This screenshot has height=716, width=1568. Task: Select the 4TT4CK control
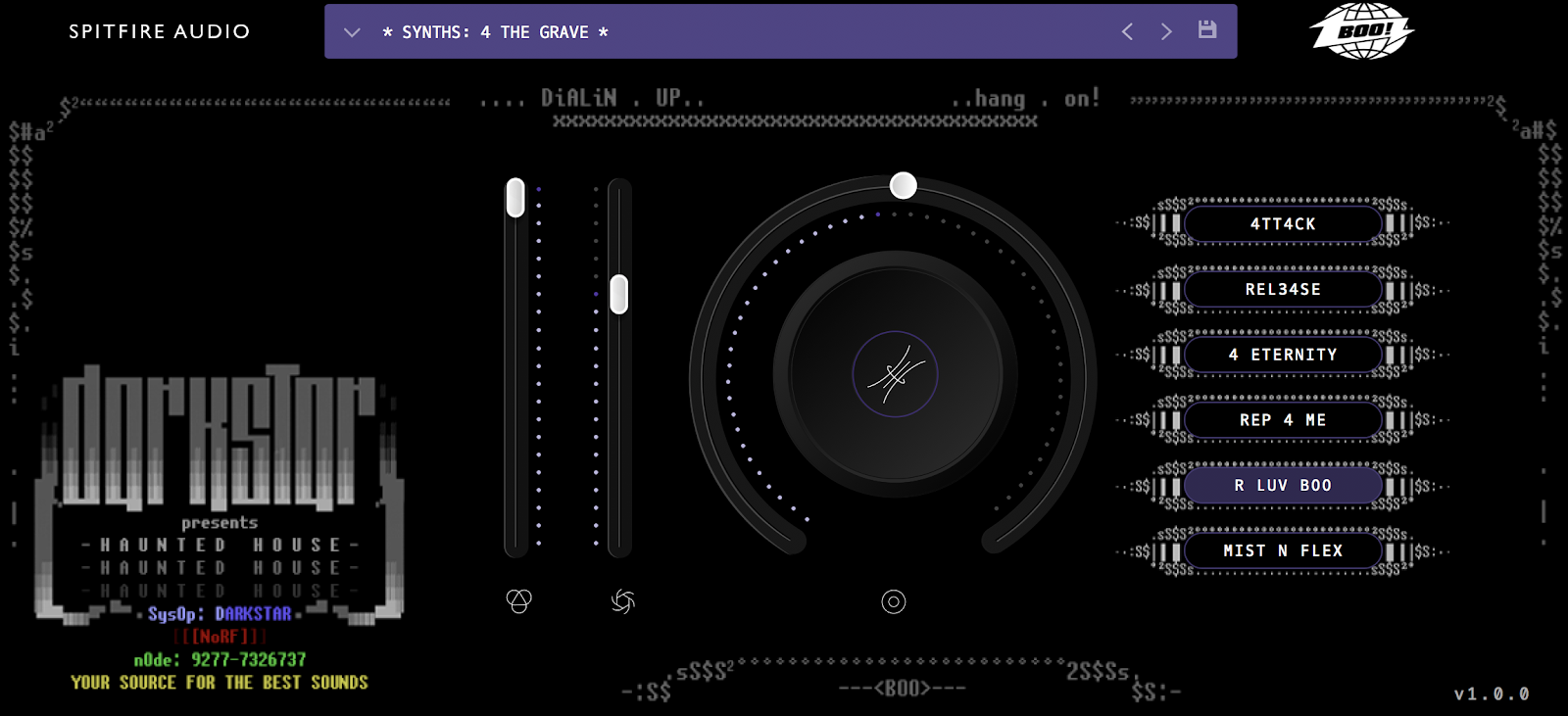[1283, 224]
